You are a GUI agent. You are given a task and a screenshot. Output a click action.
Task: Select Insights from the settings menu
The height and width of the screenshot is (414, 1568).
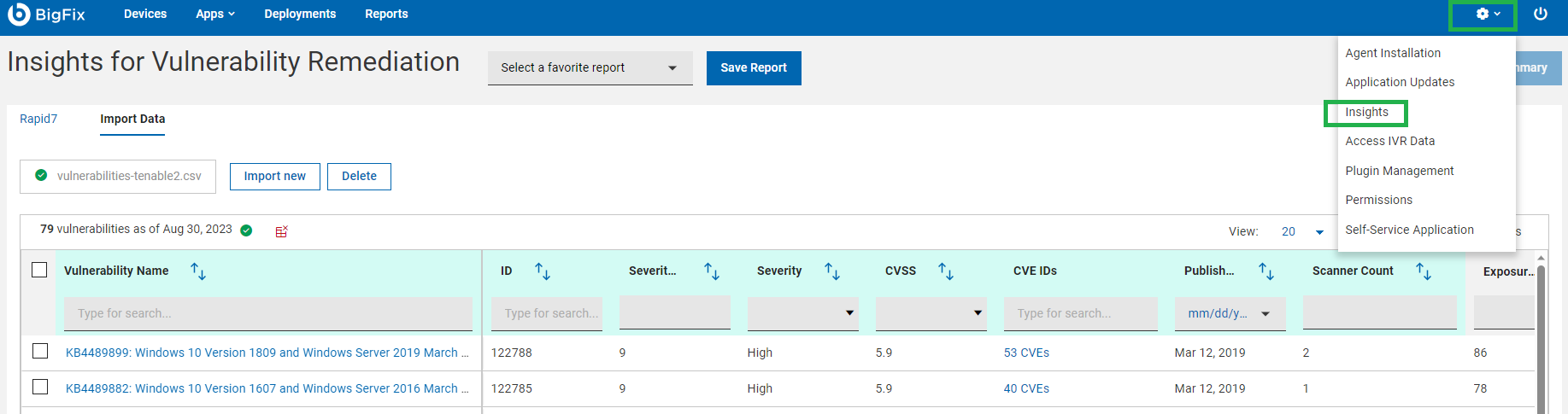click(x=1366, y=112)
